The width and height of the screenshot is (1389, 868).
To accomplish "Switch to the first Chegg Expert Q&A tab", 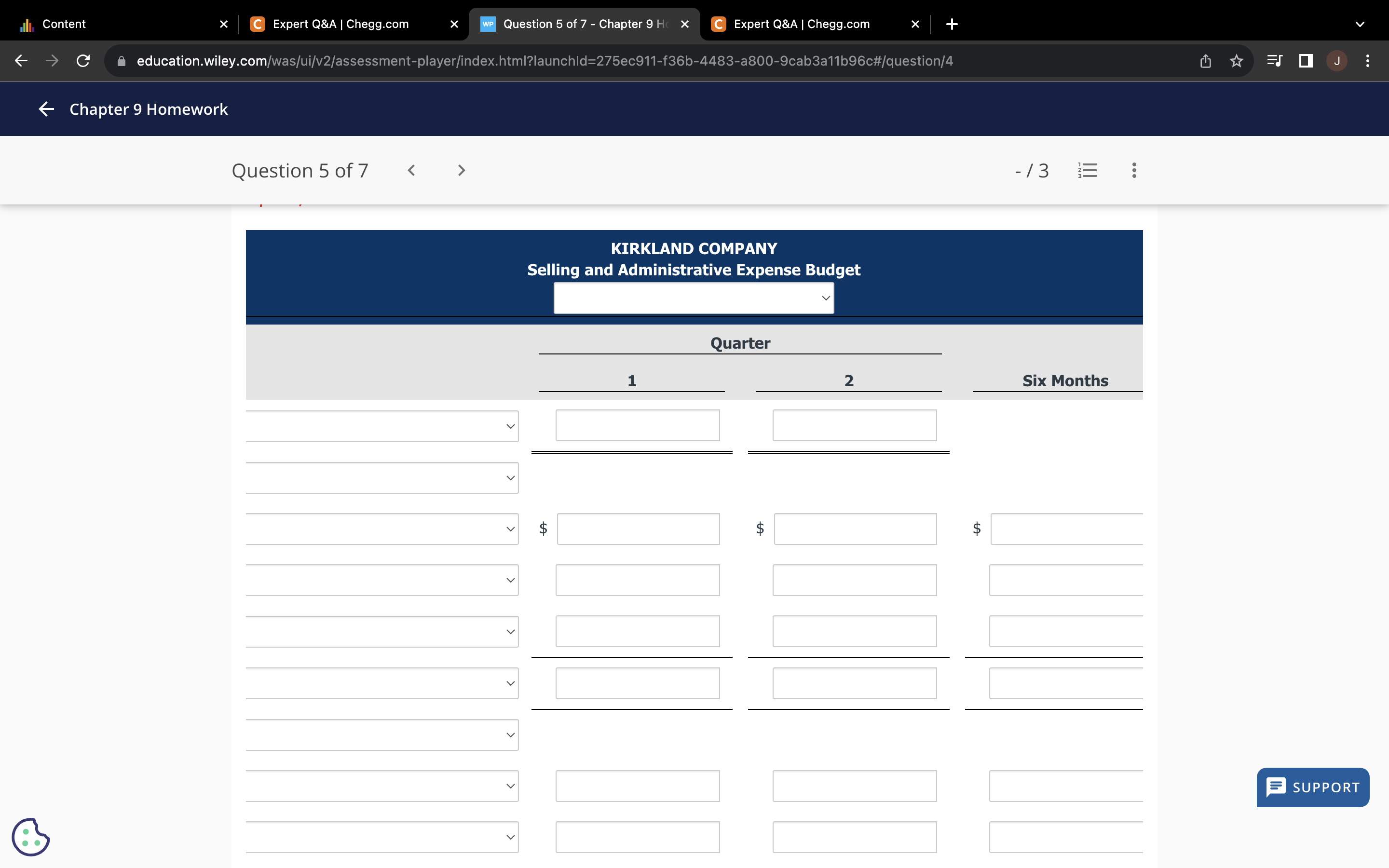I will (x=340, y=24).
